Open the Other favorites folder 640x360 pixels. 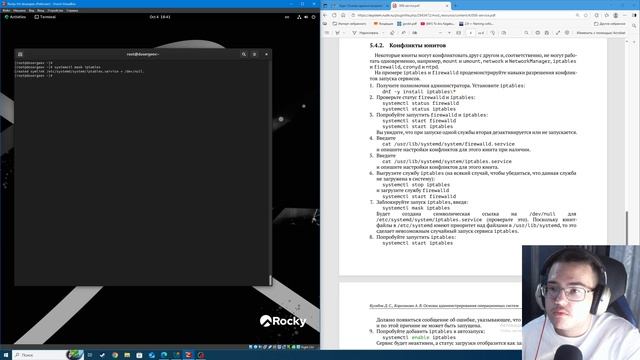[x=609, y=24]
